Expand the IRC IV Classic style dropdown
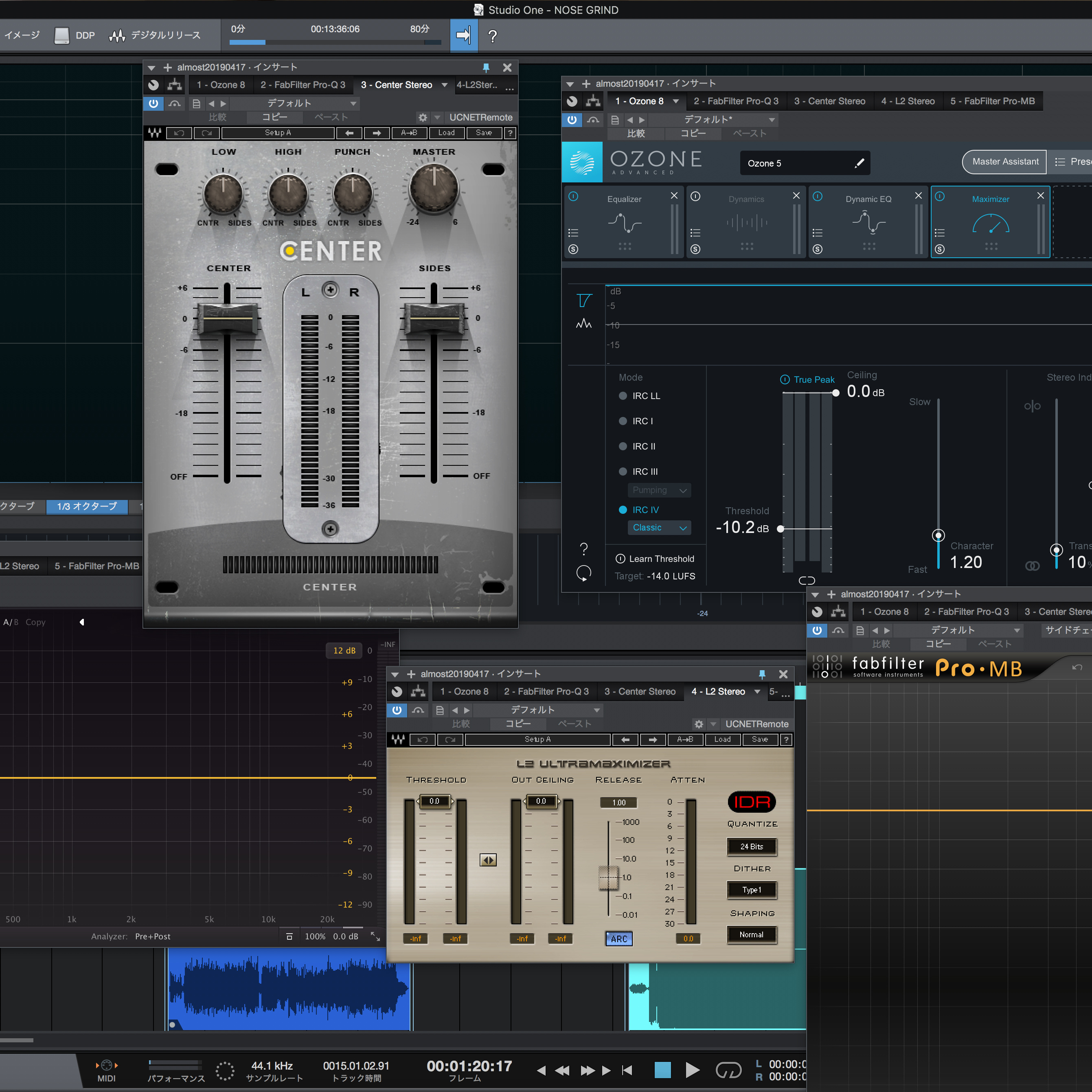Image resolution: width=1092 pixels, height=1092 pixels. click(x=659, y=527)
